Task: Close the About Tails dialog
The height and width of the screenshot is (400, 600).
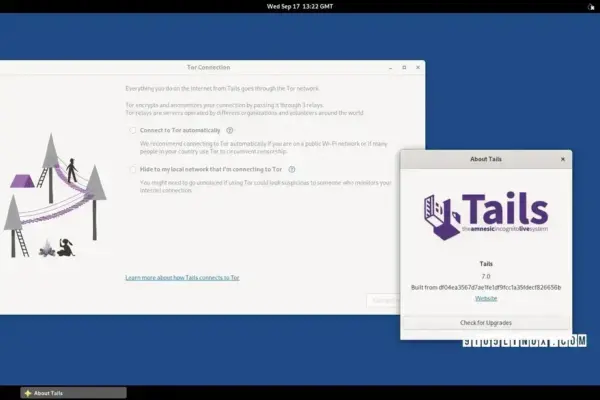Action: point(562,159)
